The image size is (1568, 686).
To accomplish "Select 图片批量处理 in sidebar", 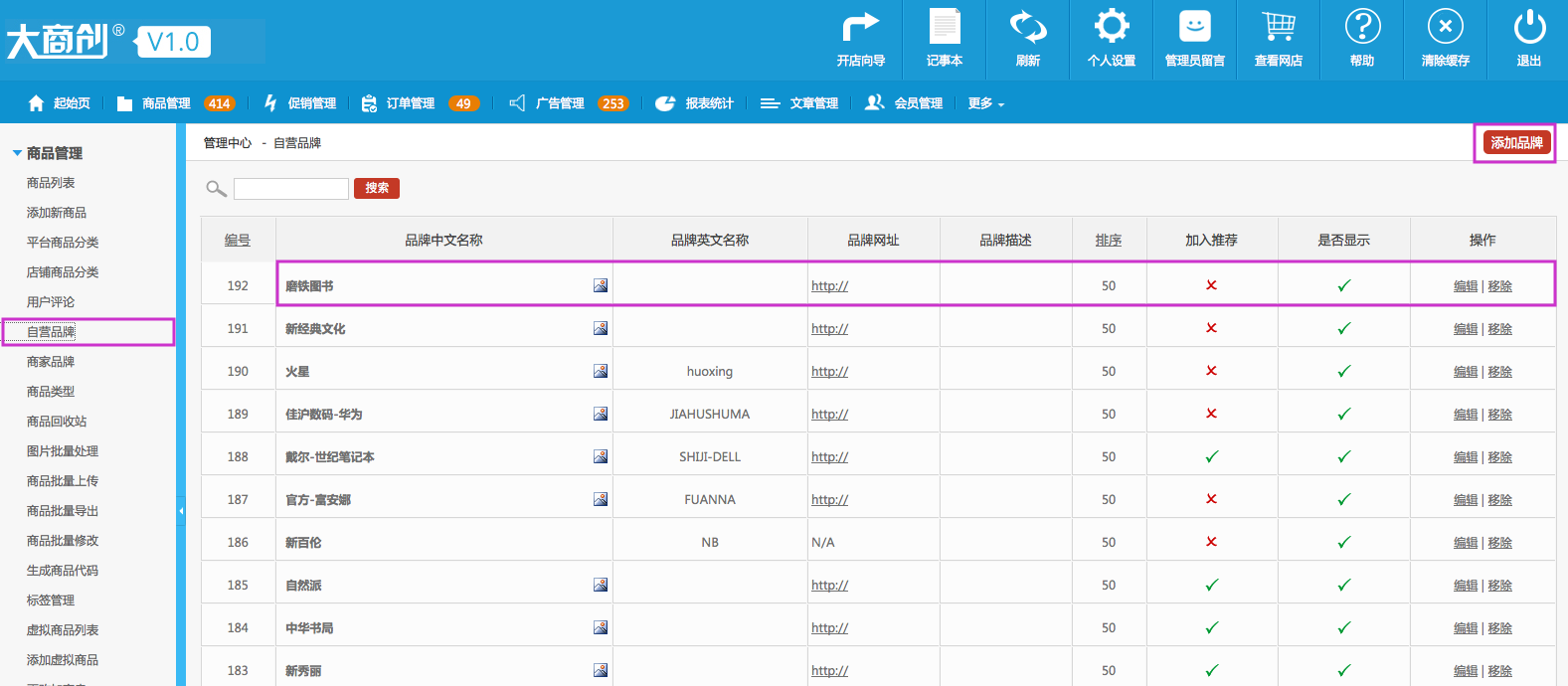I will point(63,451).
